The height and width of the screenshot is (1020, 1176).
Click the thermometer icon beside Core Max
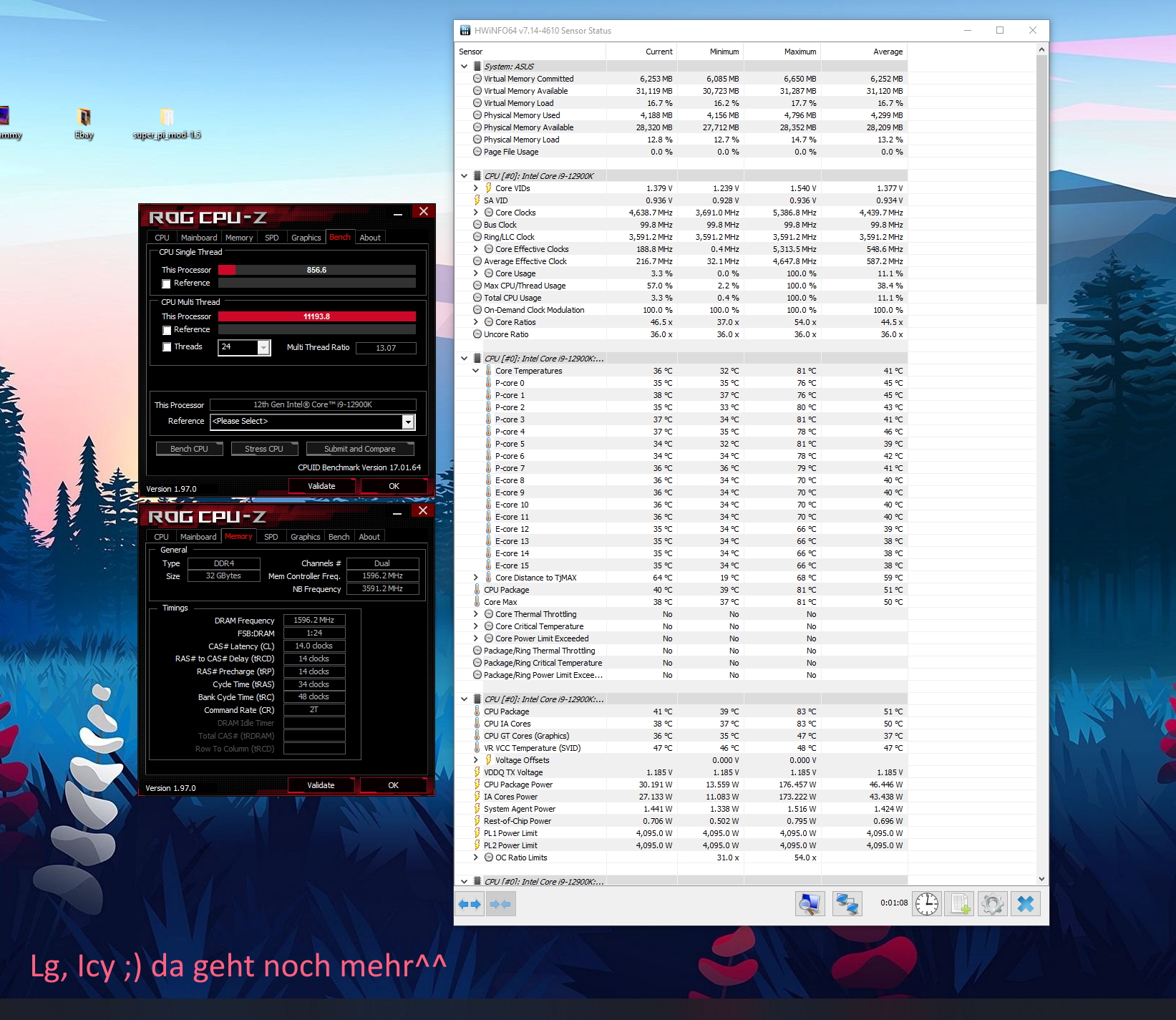(477, 602)
